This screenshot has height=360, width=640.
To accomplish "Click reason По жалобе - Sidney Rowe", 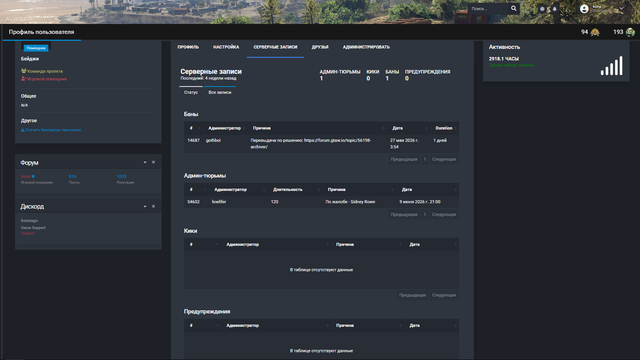I will click(350, 202).
